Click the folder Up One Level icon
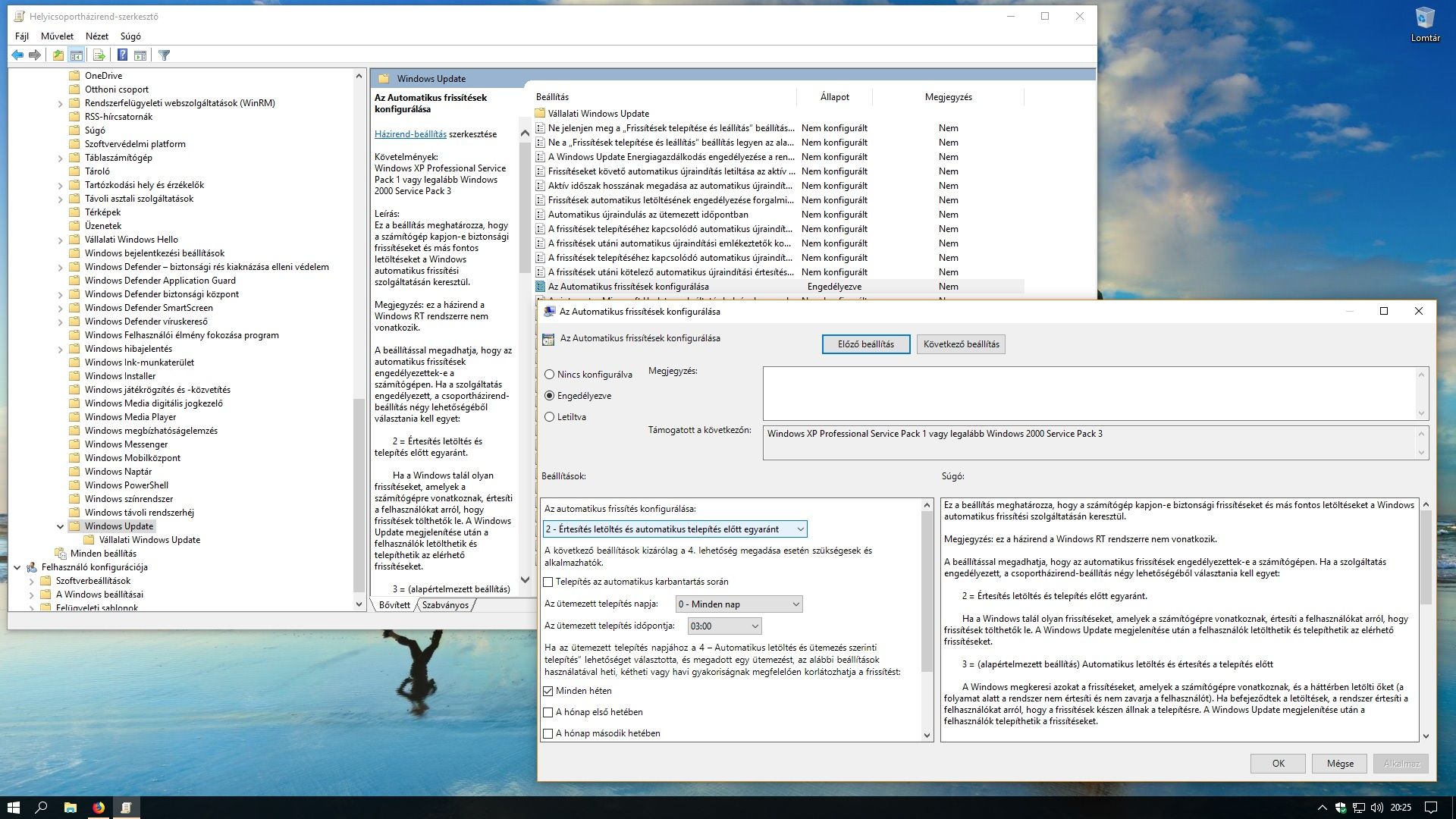This screenshot has height=819, width=1456. coord(58,55)
